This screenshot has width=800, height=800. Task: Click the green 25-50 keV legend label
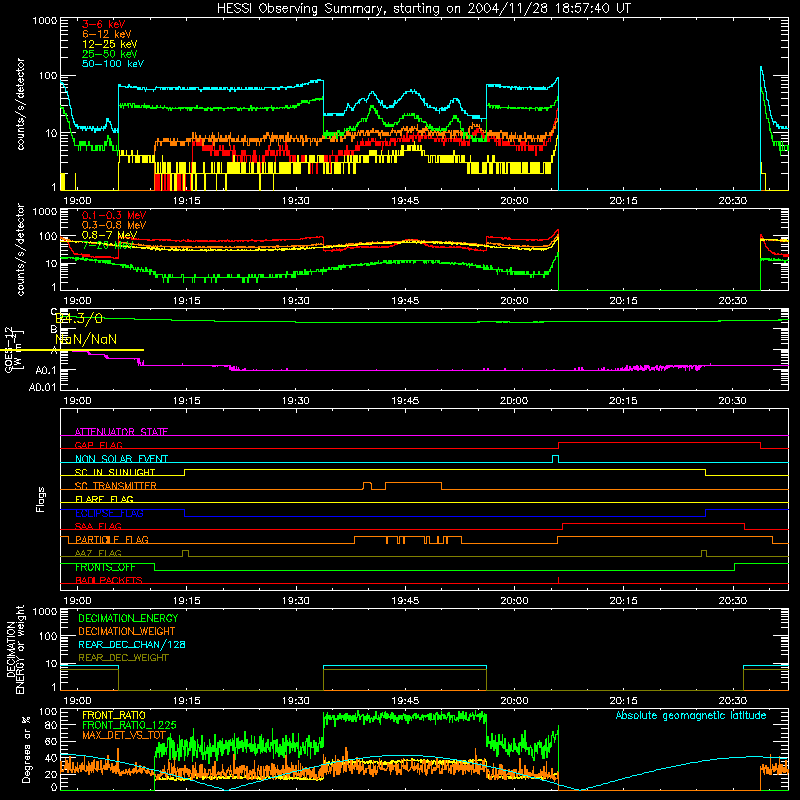click(x=109, y=54)
